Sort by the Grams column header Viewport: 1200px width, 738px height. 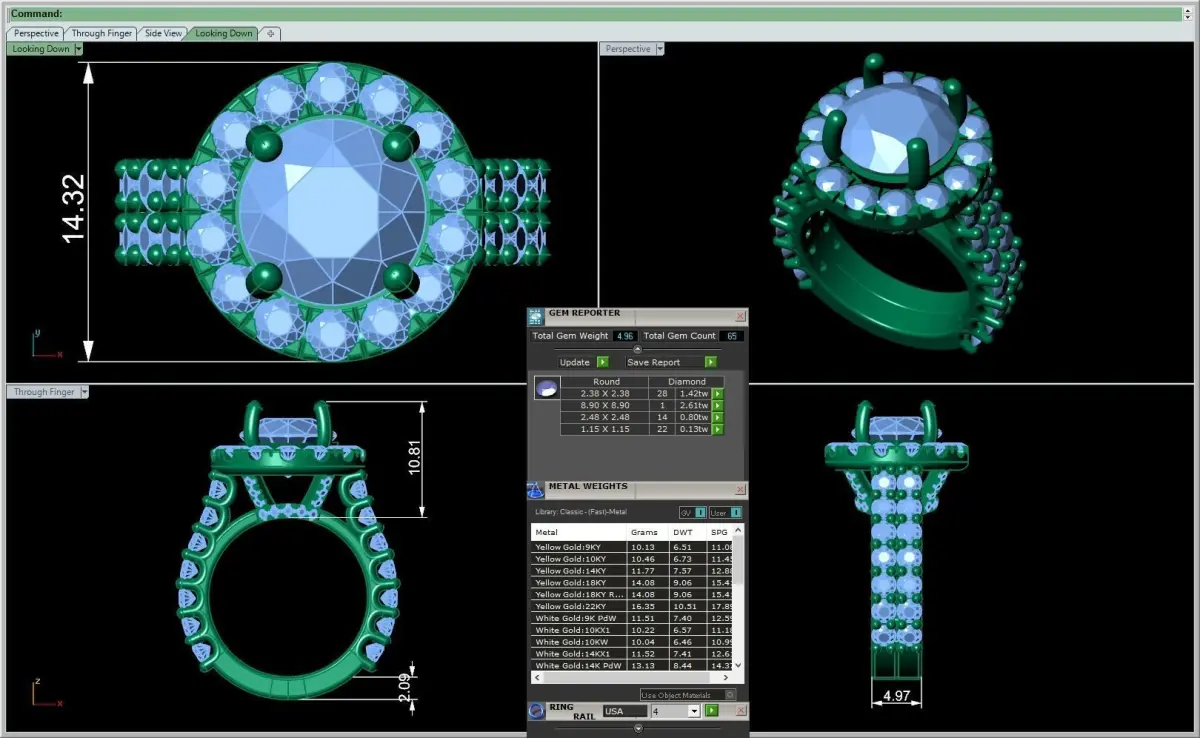point(646,532)
